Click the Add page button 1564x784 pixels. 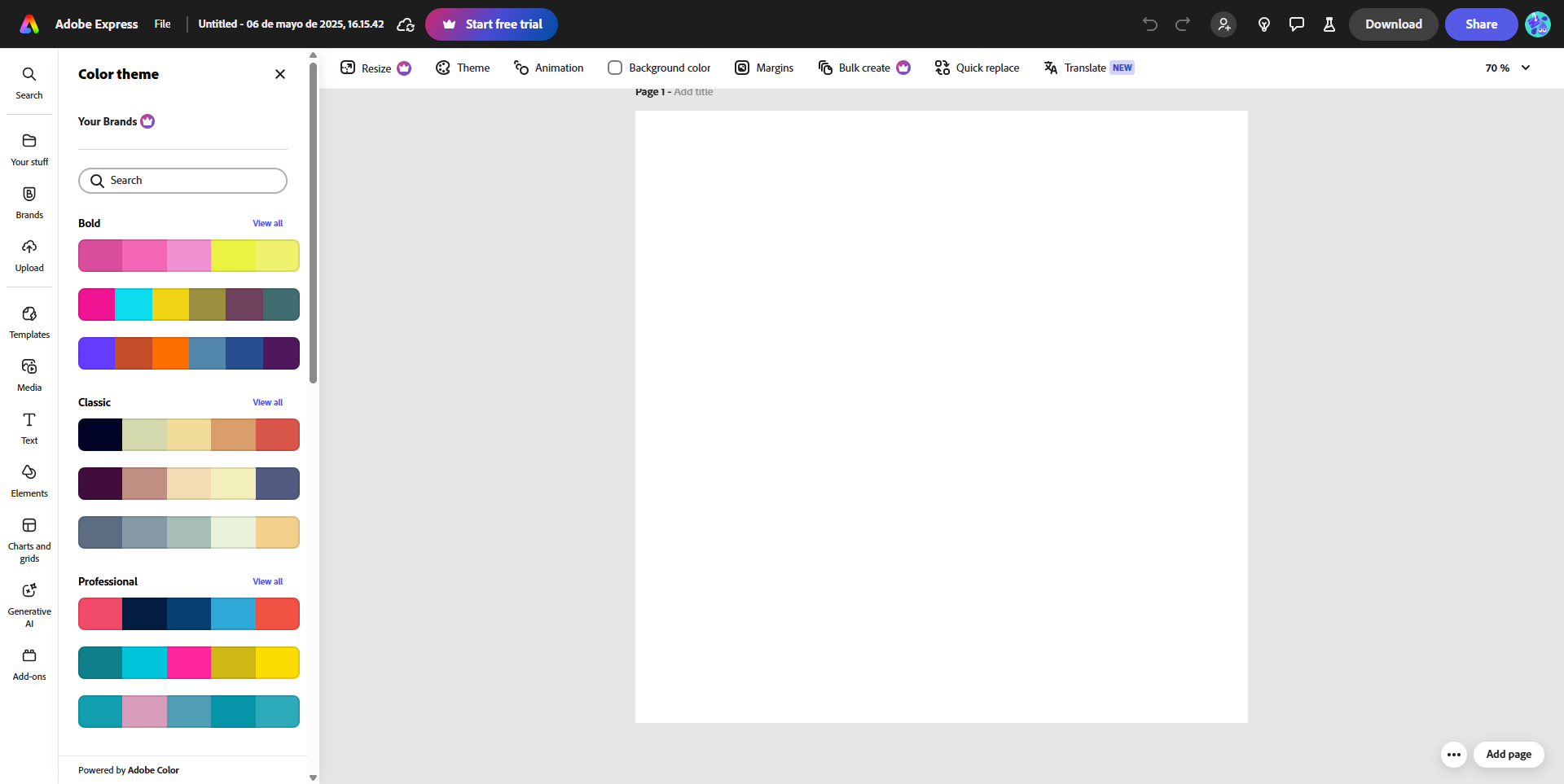tap(1508, 754)
